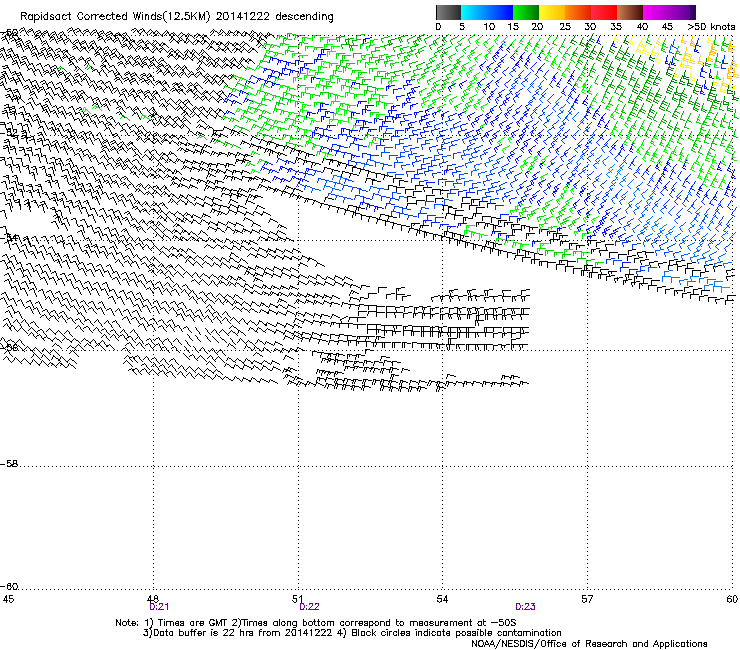Screen dimensions: 740x650
Task: Click the dark purple 45-50 knots legend swatch
Action: 682,12
